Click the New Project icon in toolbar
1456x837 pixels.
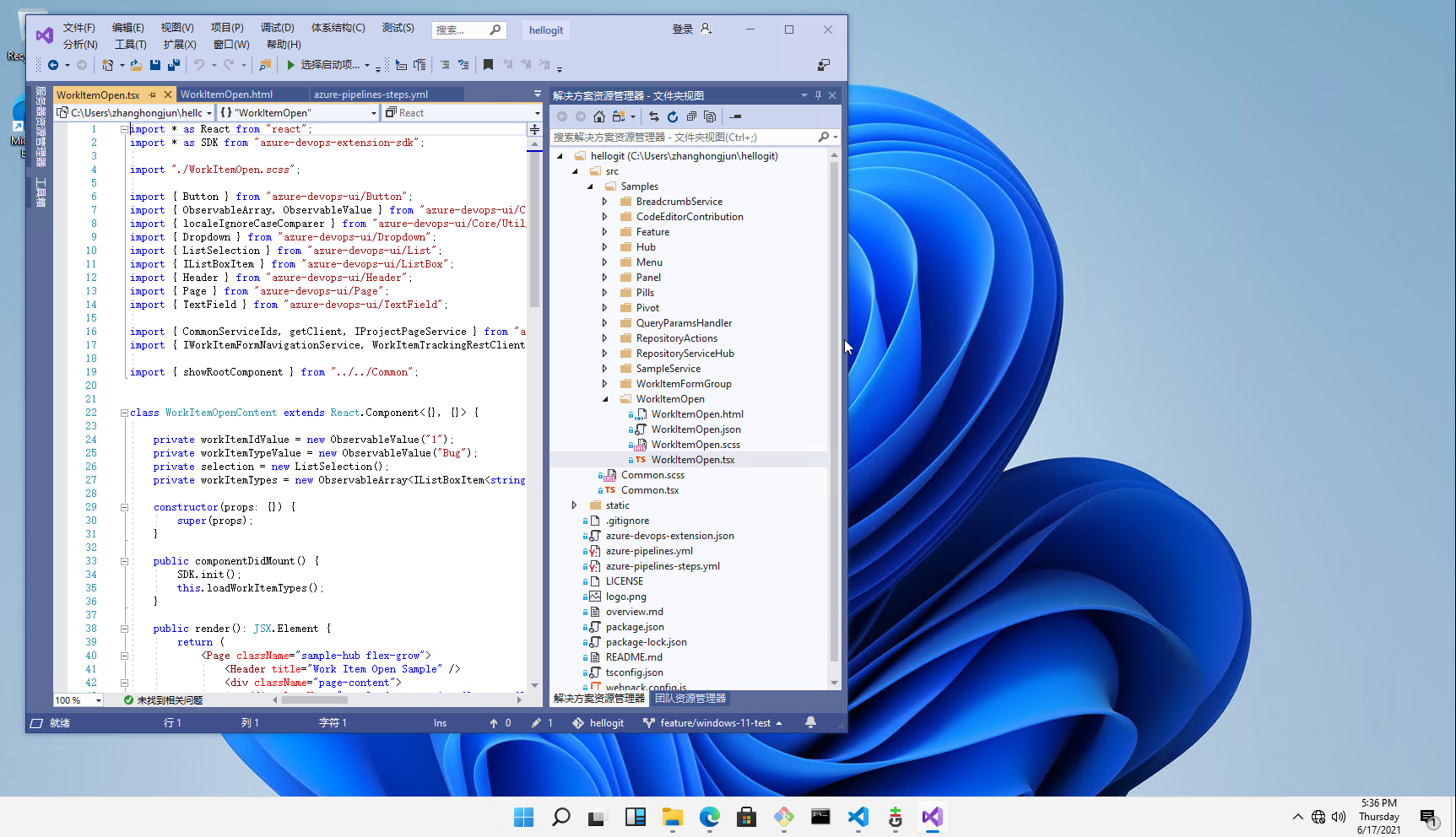(107, 65)
